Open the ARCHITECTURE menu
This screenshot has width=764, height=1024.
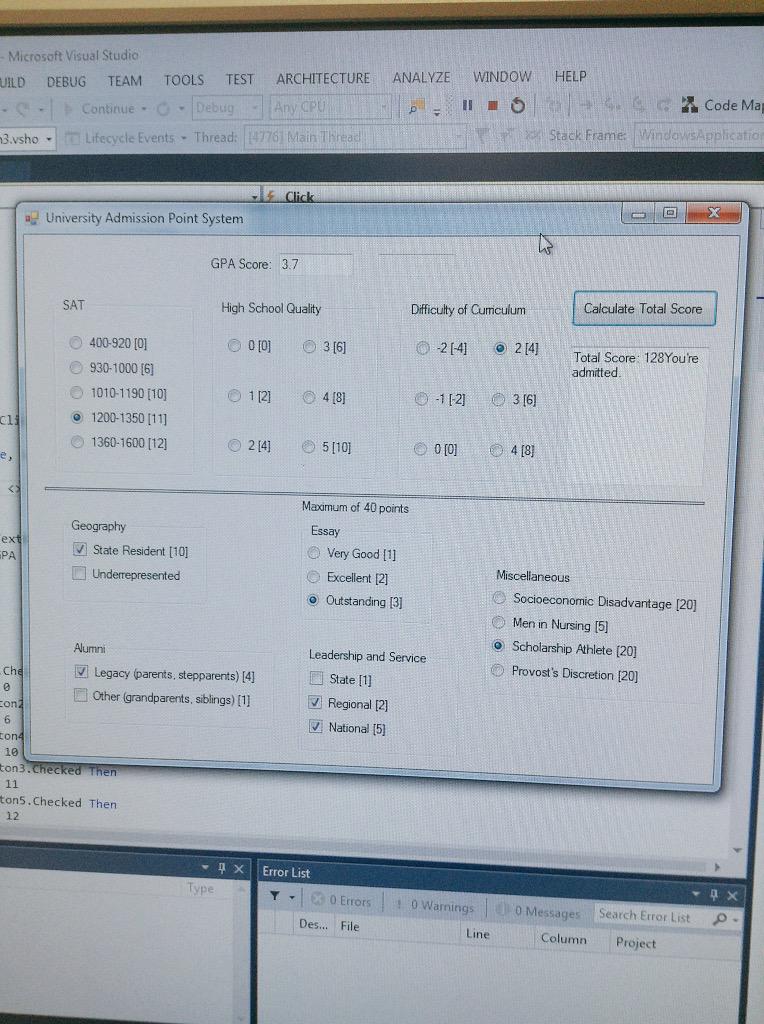coord(323,78)
